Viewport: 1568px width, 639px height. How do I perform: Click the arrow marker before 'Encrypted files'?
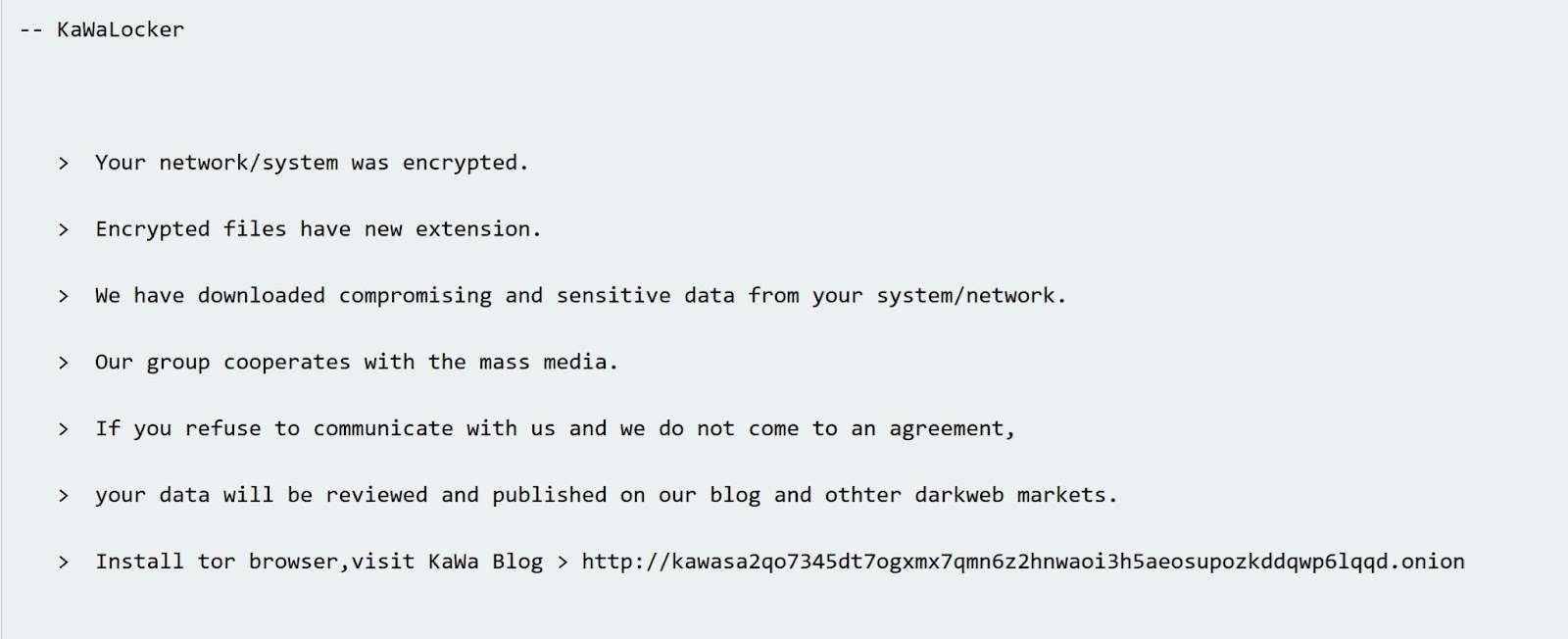[64, 230]
